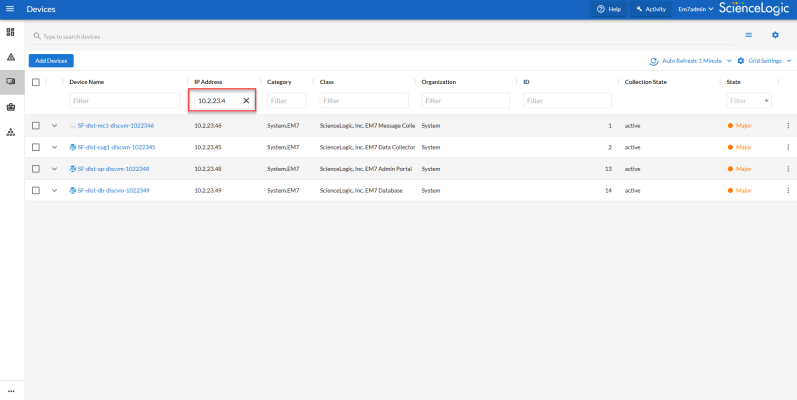Open actions menu for SF-dist-cug1-discvm-1022345 row

click(788, 147)
